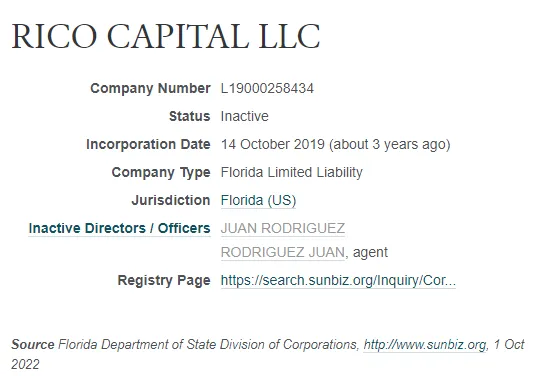Click the Inactive status value

click(244, 116)
